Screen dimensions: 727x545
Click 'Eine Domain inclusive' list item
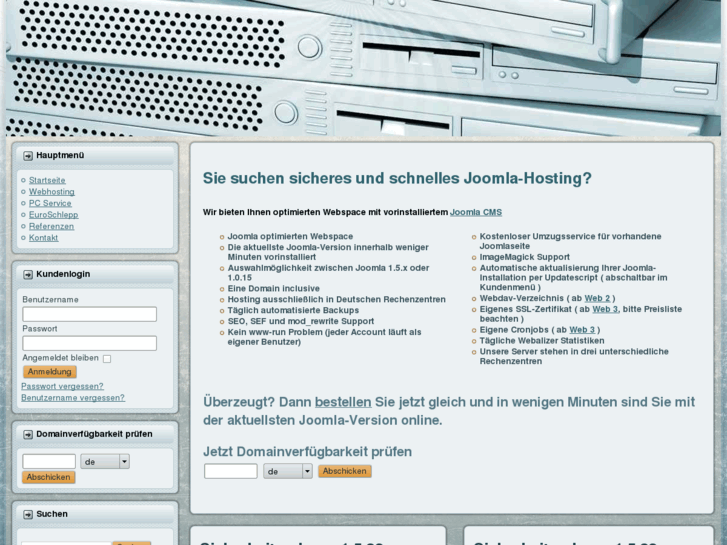coord(274,289)
